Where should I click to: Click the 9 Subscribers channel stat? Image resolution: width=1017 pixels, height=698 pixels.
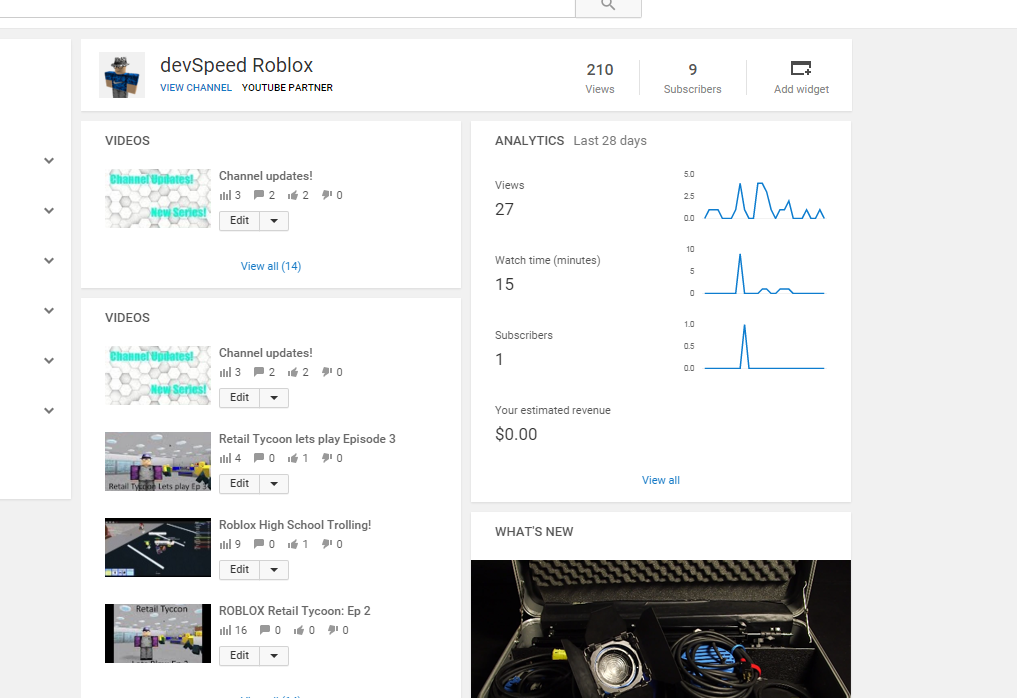tap(692, 78)
